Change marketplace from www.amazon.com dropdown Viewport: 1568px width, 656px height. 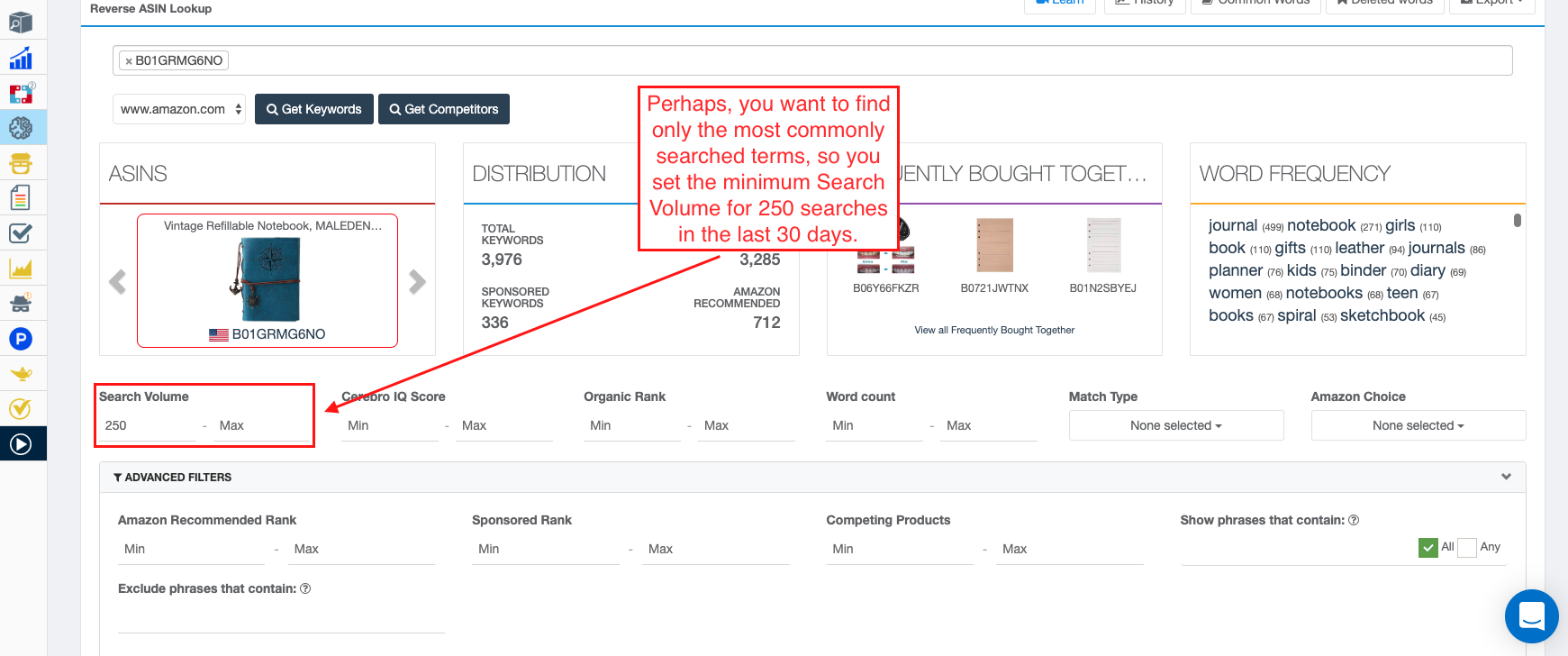click(179, 109)
